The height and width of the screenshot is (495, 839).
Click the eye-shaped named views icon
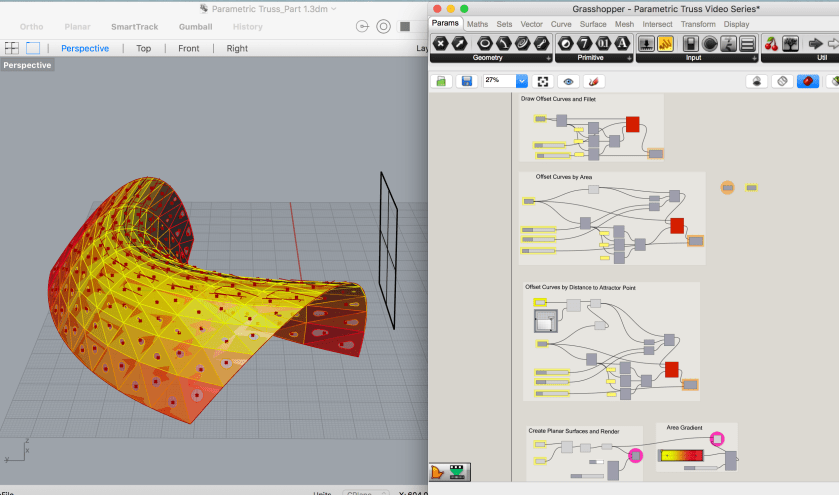pos(569,81)
